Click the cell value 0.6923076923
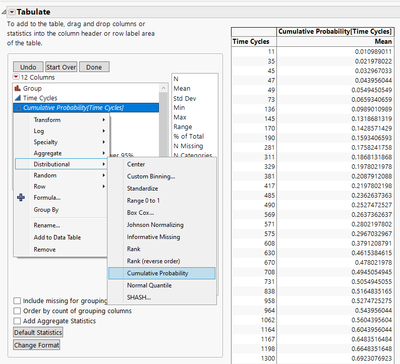The height and width of the screenshot is (364, 400). click(371, 358)
